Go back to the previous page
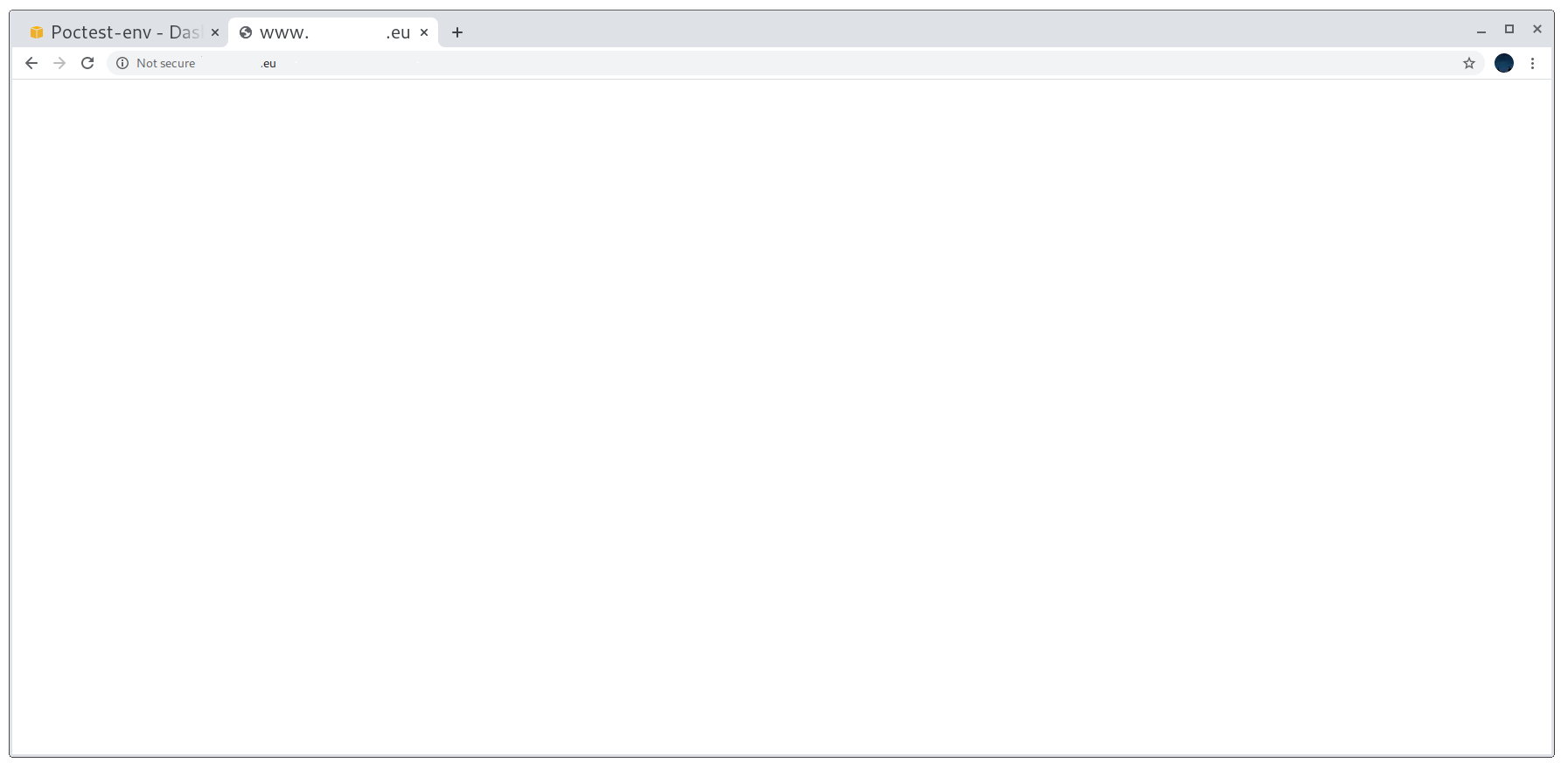 [x=31, y=63]
